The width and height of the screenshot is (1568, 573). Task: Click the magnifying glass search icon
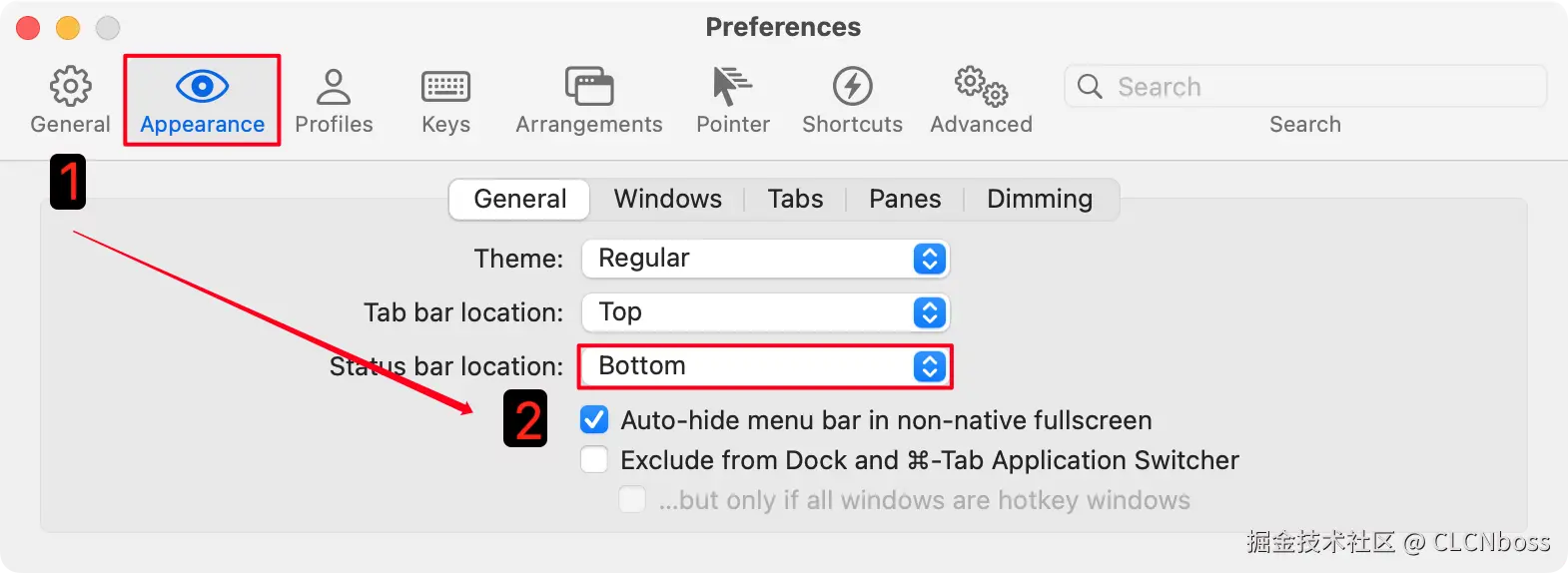(x=1090, y=87)
